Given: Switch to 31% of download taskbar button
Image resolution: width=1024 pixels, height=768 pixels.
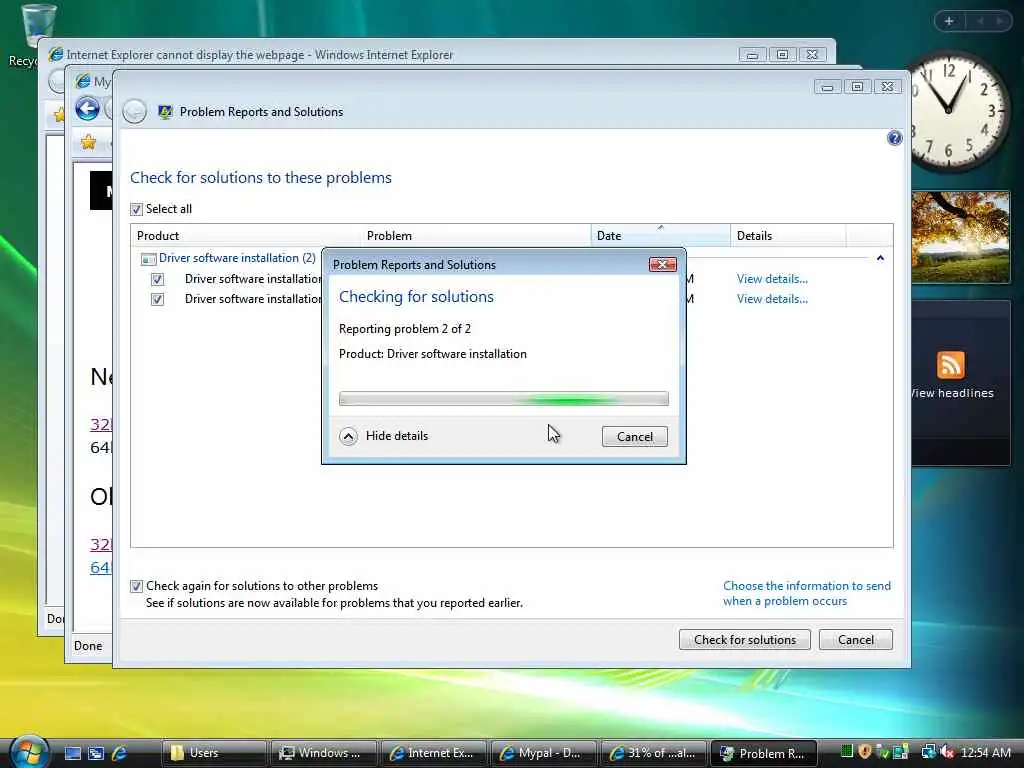Looking at the screenshot, I should pyautogui.click(x=654, y=753).
